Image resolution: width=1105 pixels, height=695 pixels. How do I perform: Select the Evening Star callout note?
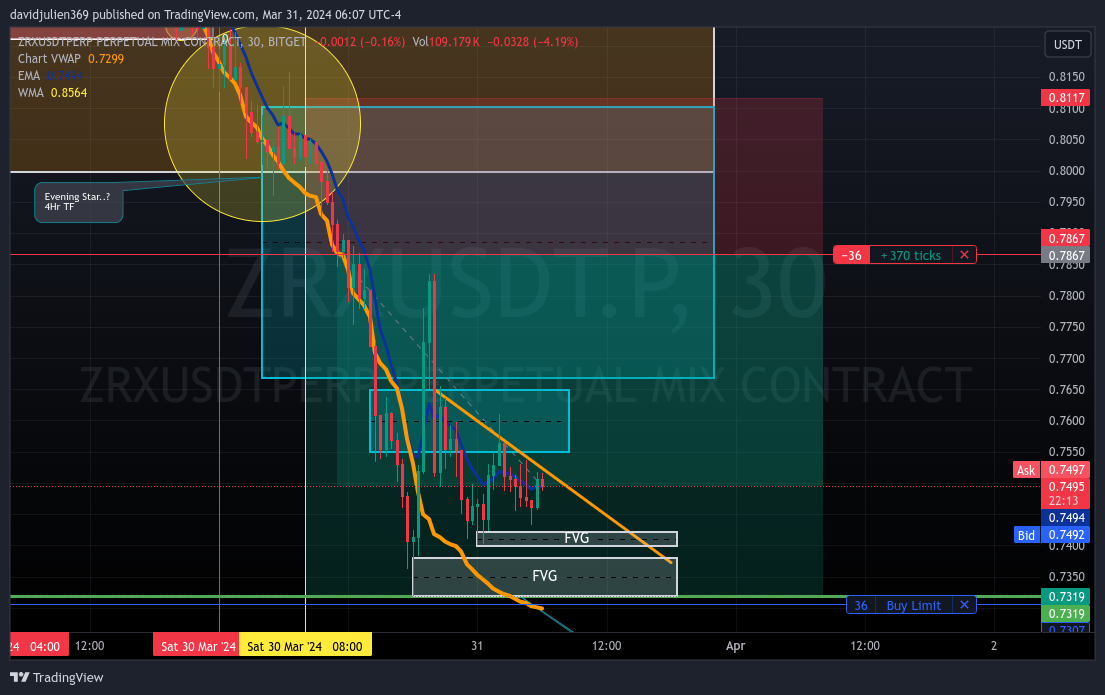coord(78,202)
